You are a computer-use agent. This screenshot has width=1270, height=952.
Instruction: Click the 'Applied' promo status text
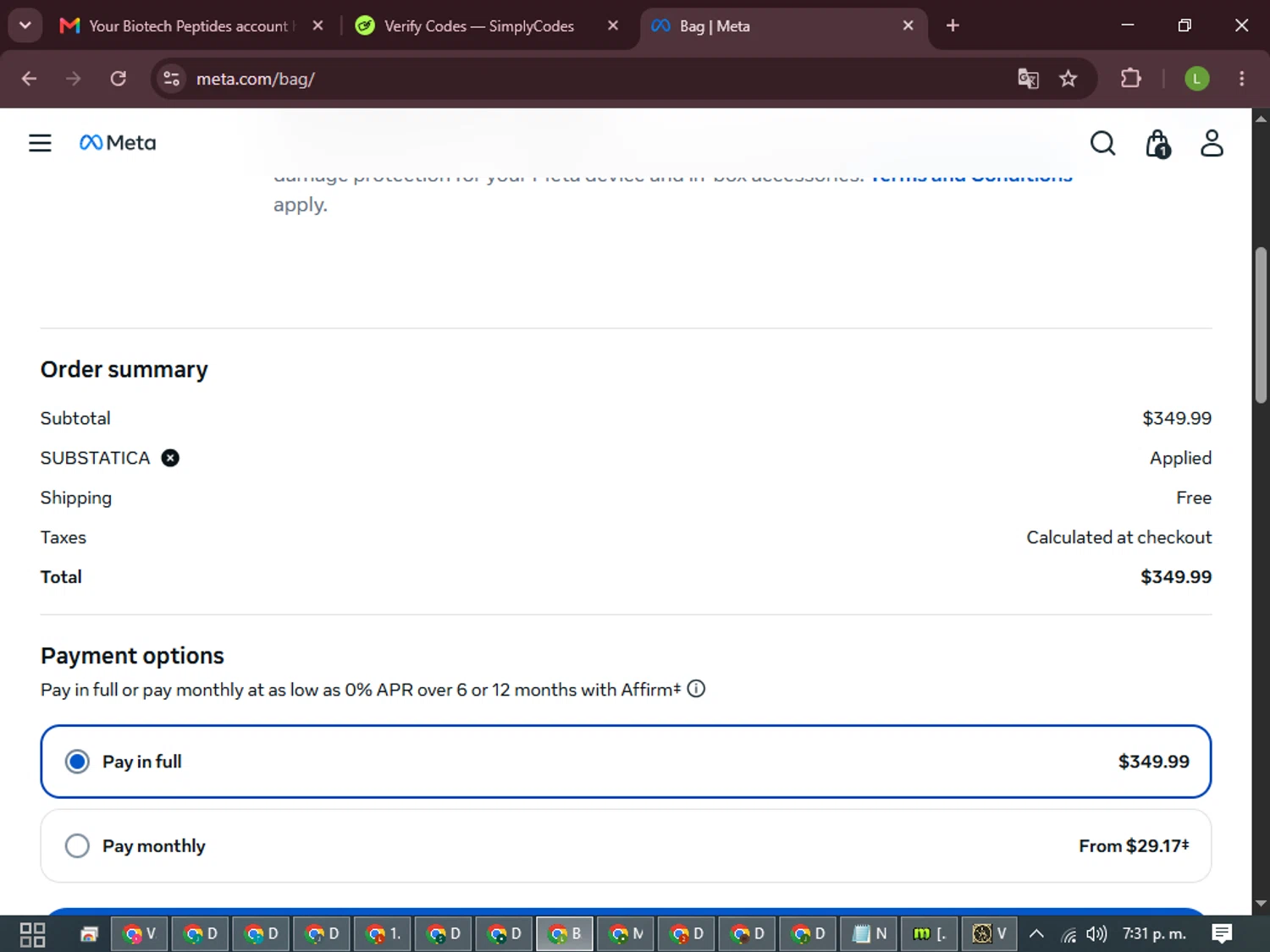1180,458
